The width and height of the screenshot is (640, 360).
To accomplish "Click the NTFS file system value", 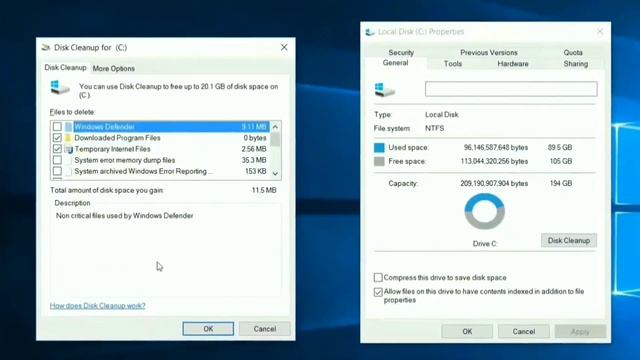I will pyautogui.click(x=434, y=128).
